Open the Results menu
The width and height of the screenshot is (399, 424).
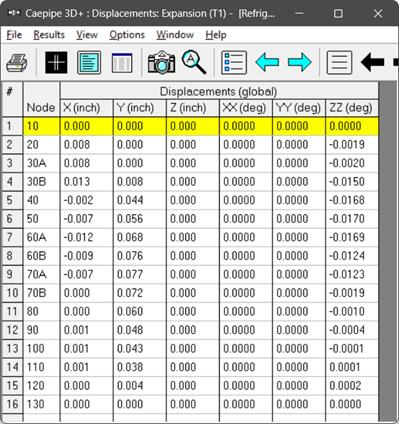[x=49, y=35]
